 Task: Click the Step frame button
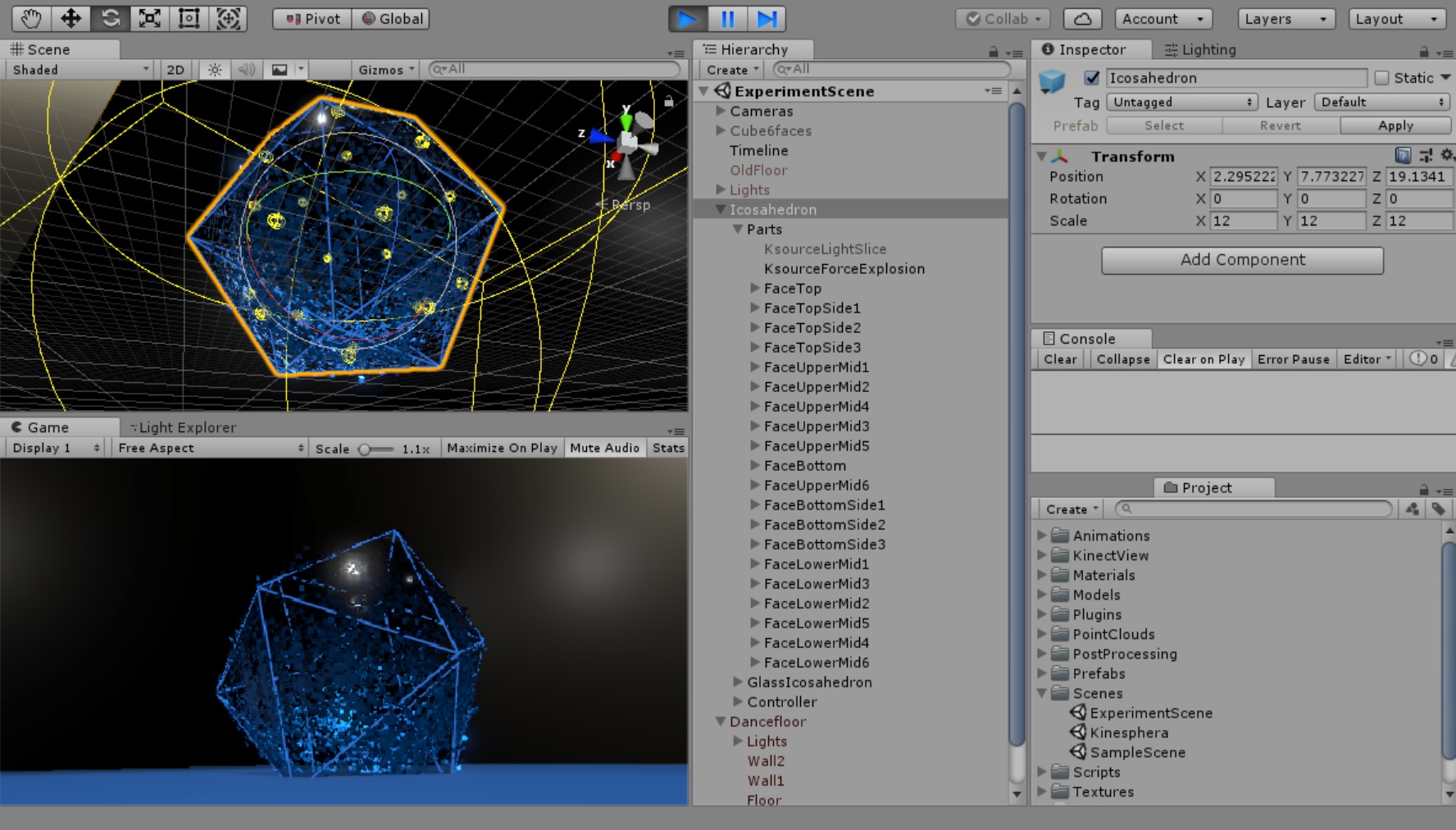pos(767,18)
